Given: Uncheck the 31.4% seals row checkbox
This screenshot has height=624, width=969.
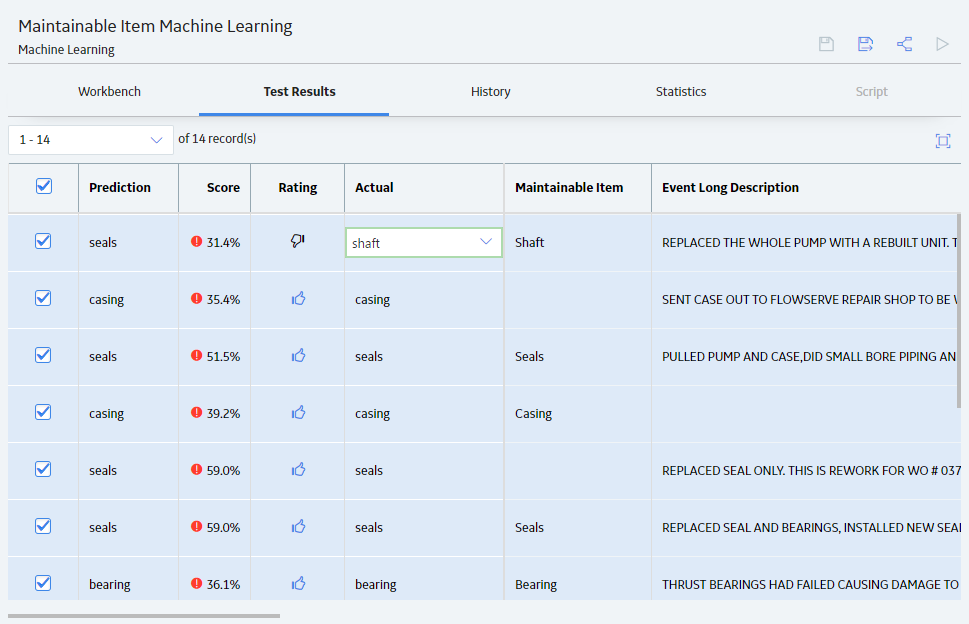Looking at the screenshot, I should coord(43,241).
